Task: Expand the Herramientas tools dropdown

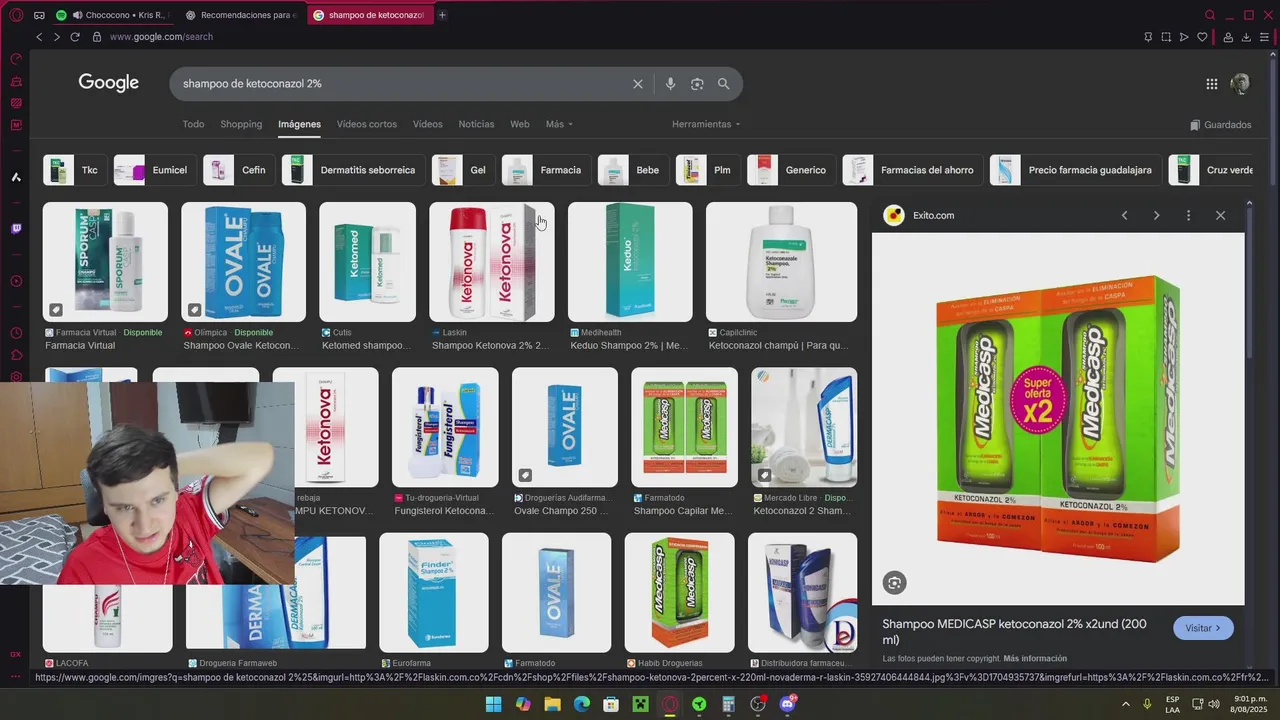Action: pyautogui.click(x=706, y=124)
